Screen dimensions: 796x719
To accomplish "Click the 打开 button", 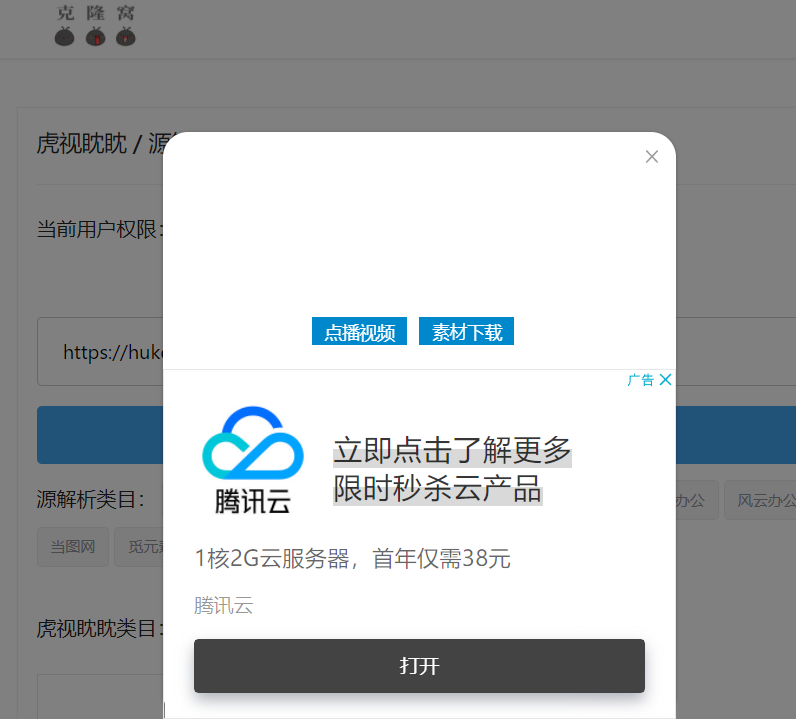I will [419, 666].
